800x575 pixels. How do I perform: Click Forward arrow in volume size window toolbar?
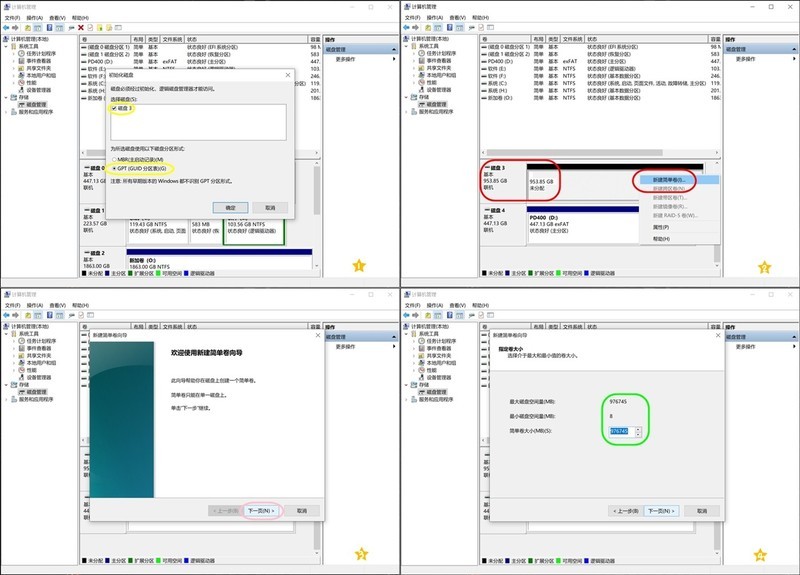(x=415, y=315)
